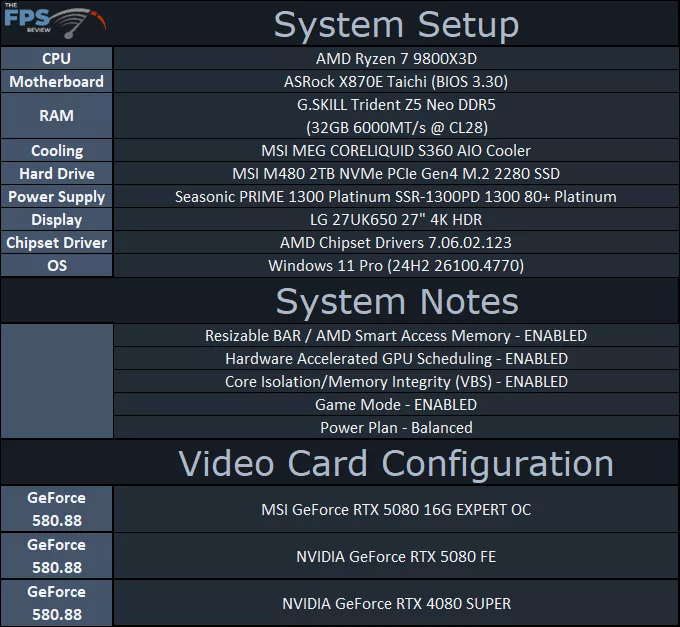Viewport: 680px width, 627px height.
Task: Select ASRock X870E Taichi (BIOS 3.30)
Action: tap(396, 82)
